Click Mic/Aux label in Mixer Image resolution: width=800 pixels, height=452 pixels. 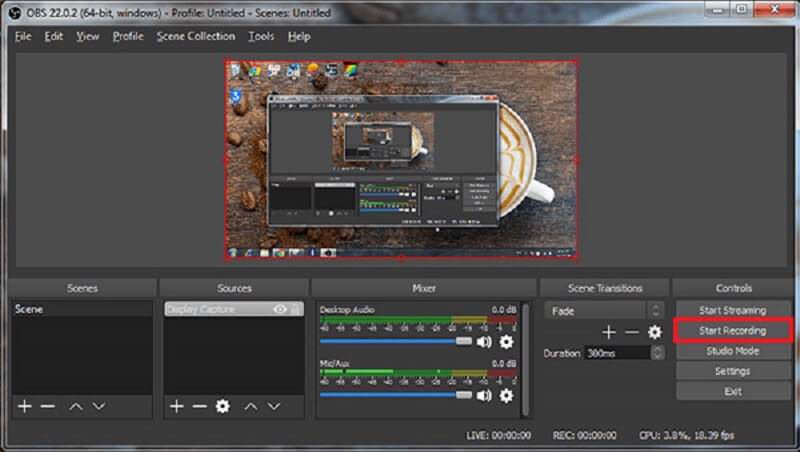point(335,364)
